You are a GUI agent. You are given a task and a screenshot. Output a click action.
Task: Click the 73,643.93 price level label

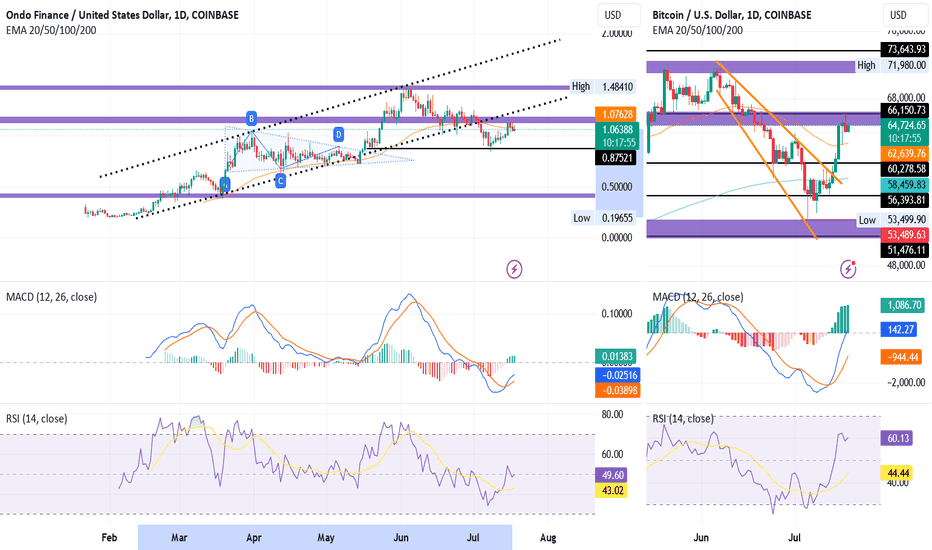pyautogui.click(x=906, y=49)
